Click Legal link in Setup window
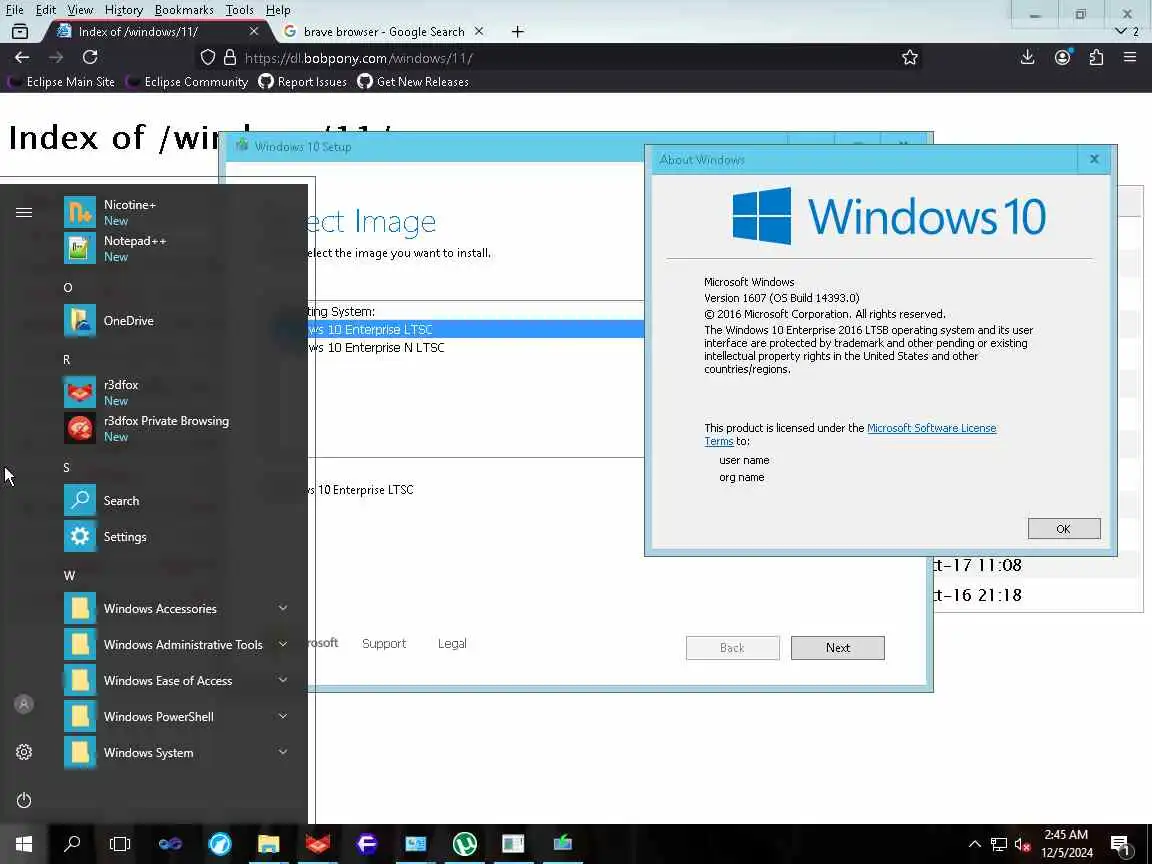This screenshot has height=864, width=1152. 452,643
